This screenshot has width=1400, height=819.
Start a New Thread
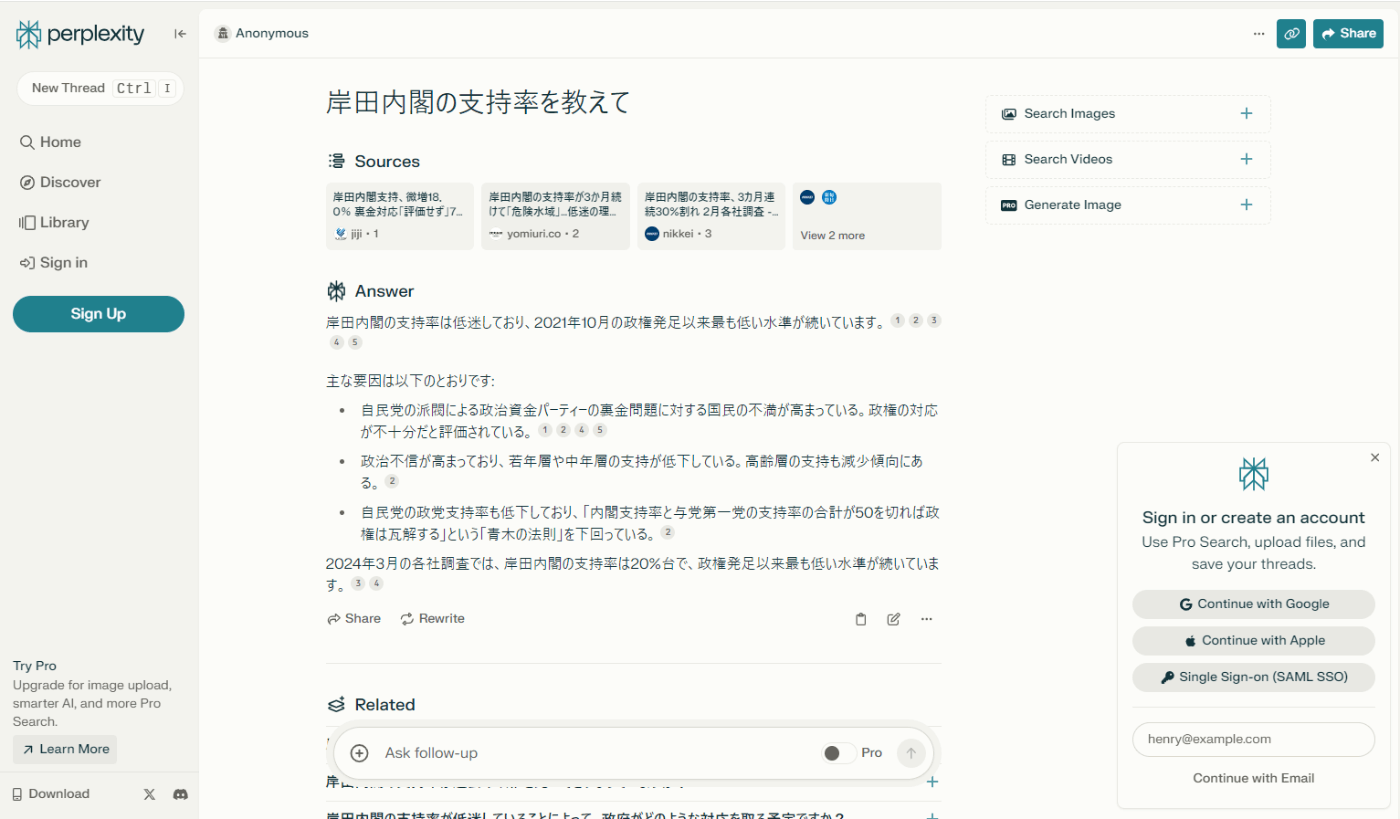click(x=100, y=88)
